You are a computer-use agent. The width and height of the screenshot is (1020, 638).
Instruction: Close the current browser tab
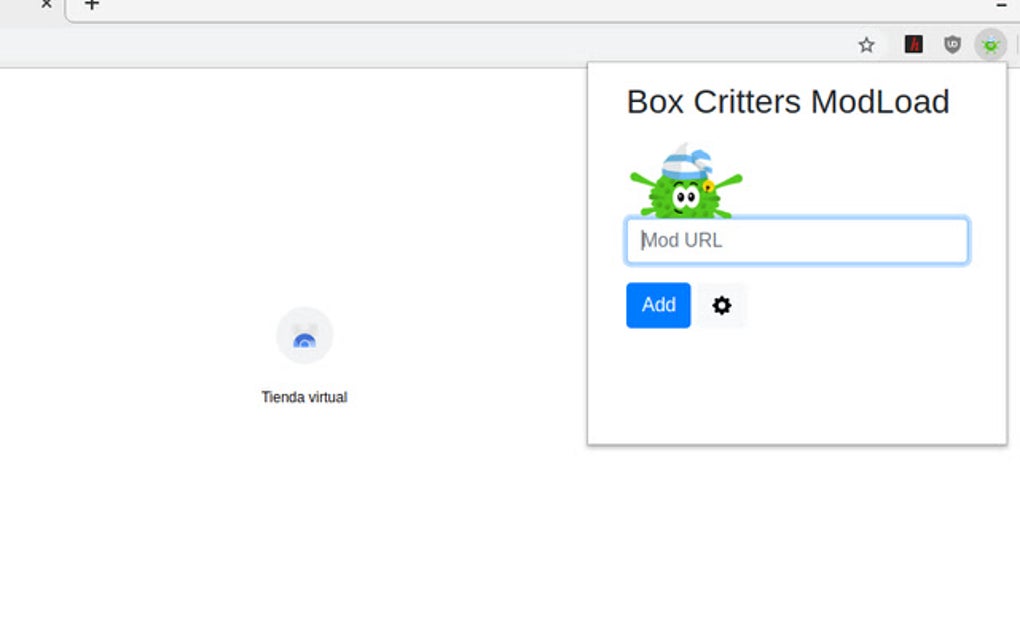pyautogui.click(x=46, y=4)
